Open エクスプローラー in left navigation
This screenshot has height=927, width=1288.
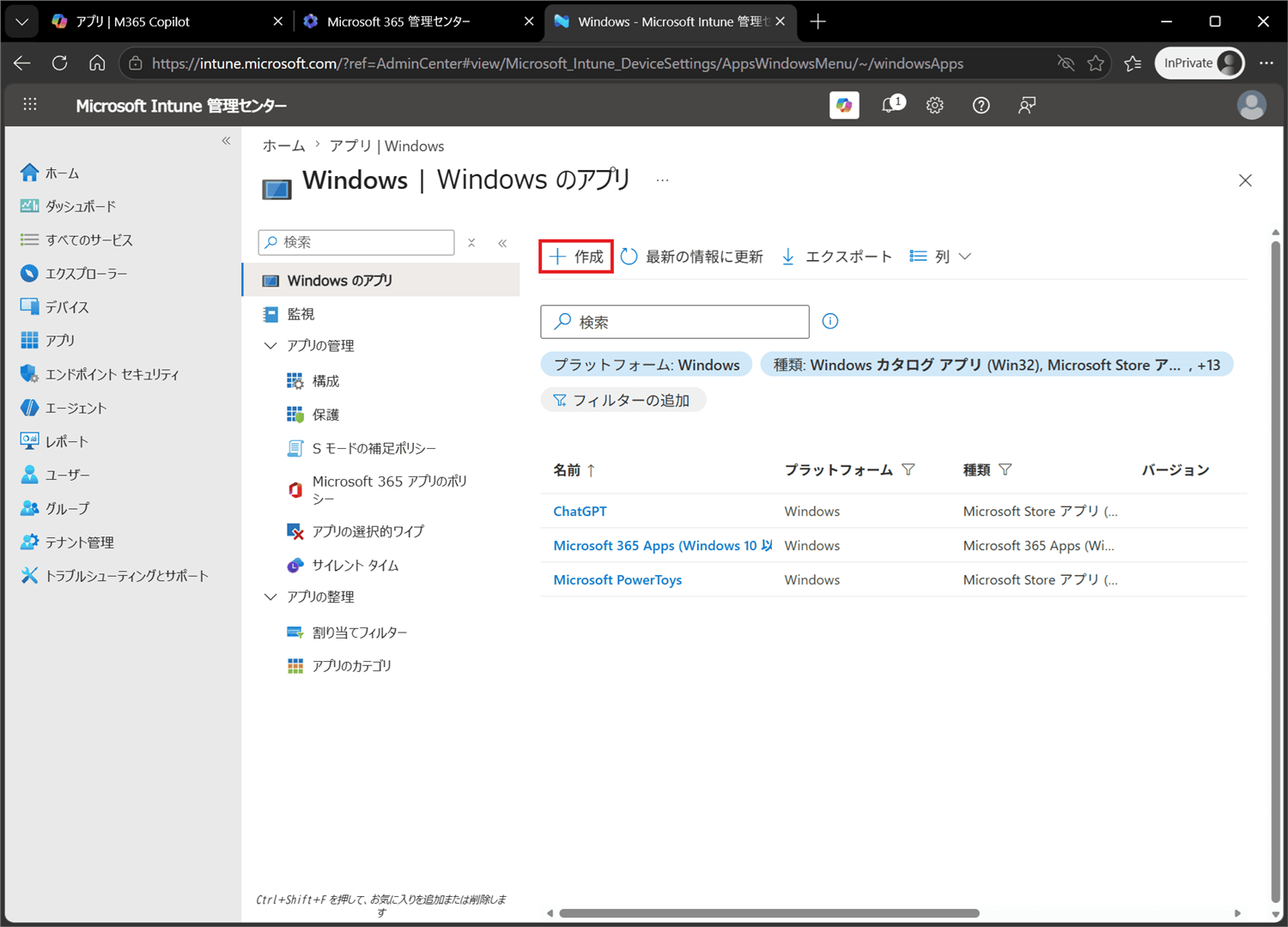74,273
